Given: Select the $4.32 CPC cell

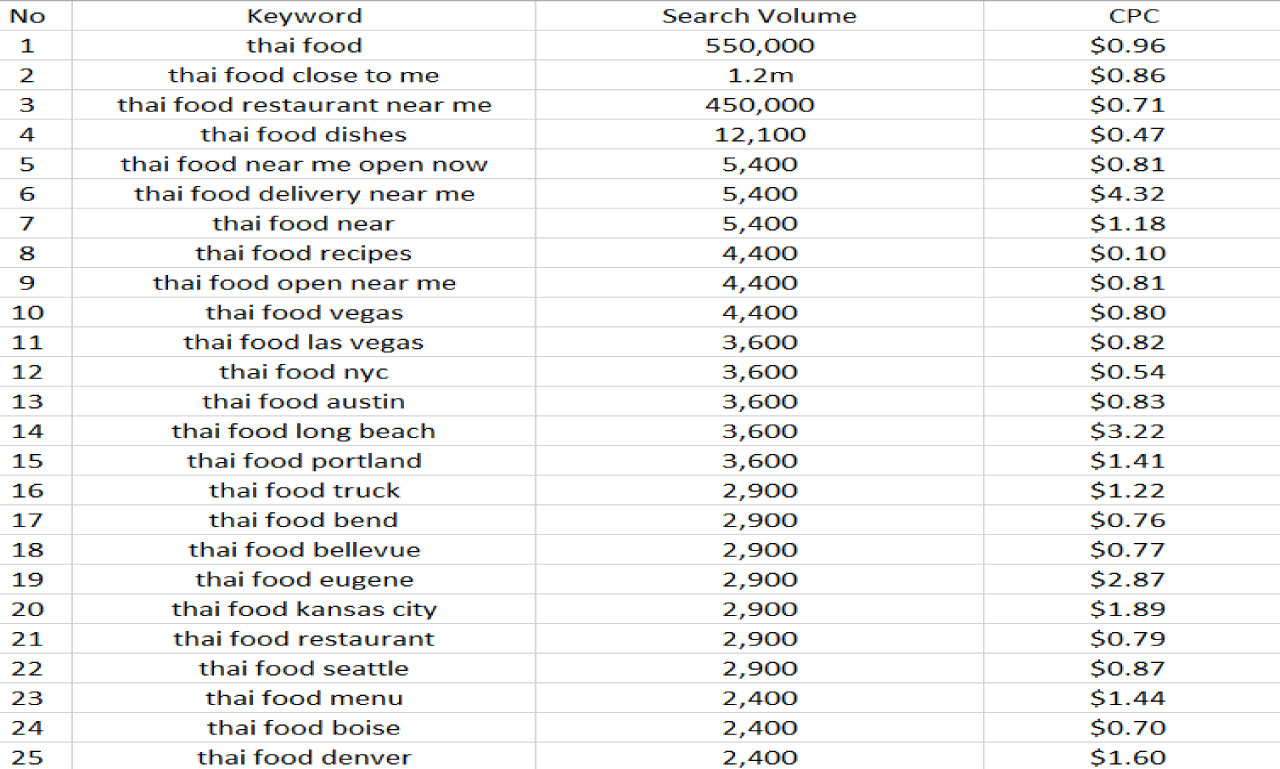Looking at the screenshot, I should pyautogui.click(x=1128, y=194).
